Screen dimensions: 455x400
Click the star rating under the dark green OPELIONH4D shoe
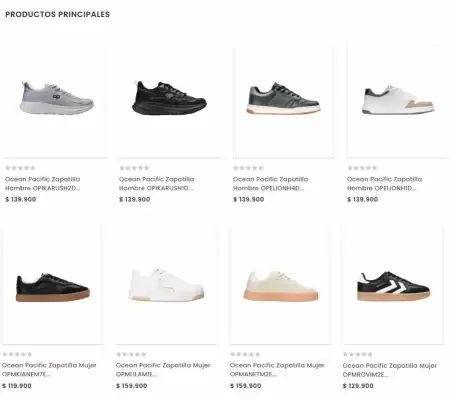(x=248, y=168)
